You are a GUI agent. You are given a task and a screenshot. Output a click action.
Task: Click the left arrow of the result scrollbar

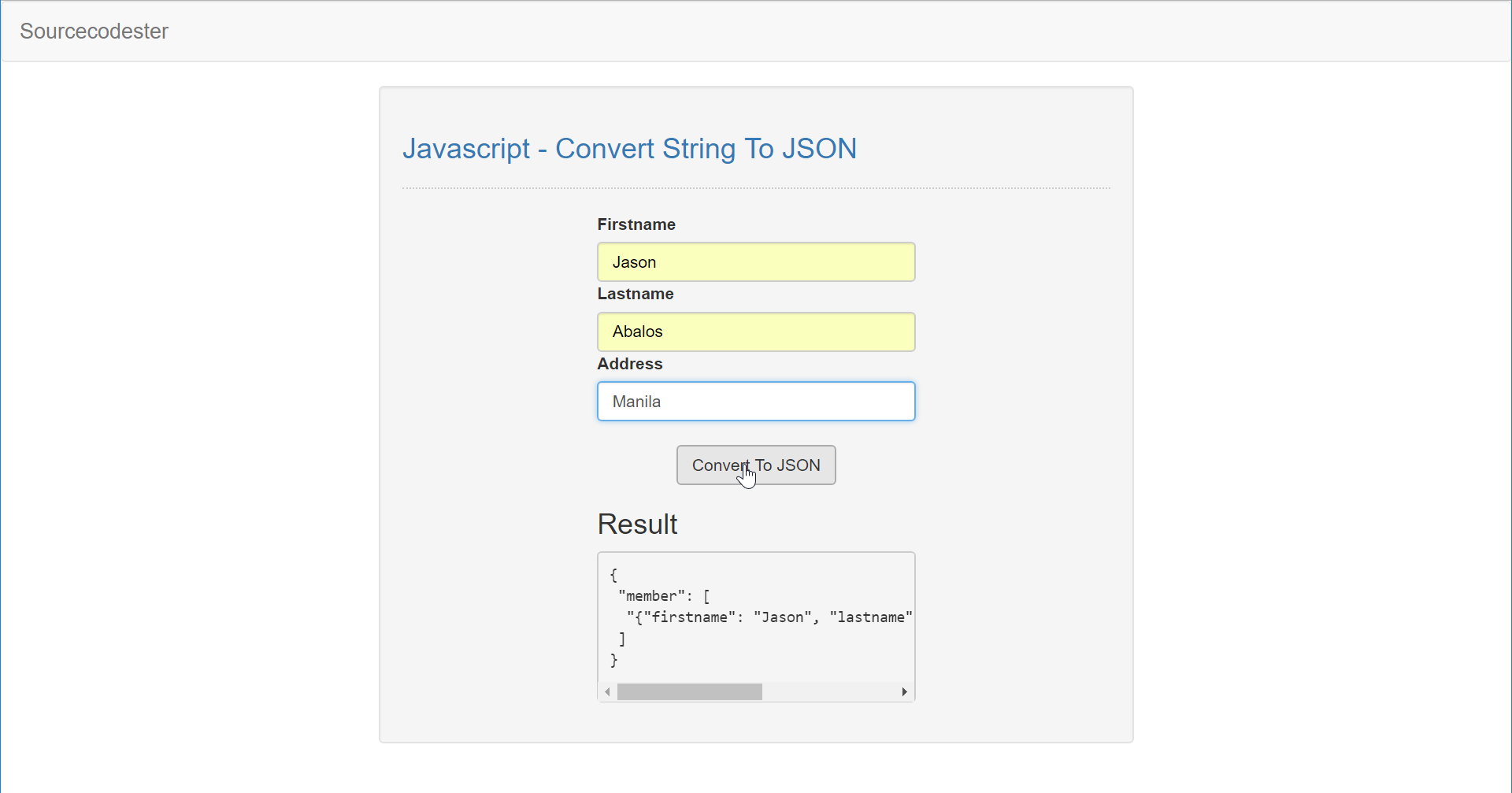[x=607, y=691]
